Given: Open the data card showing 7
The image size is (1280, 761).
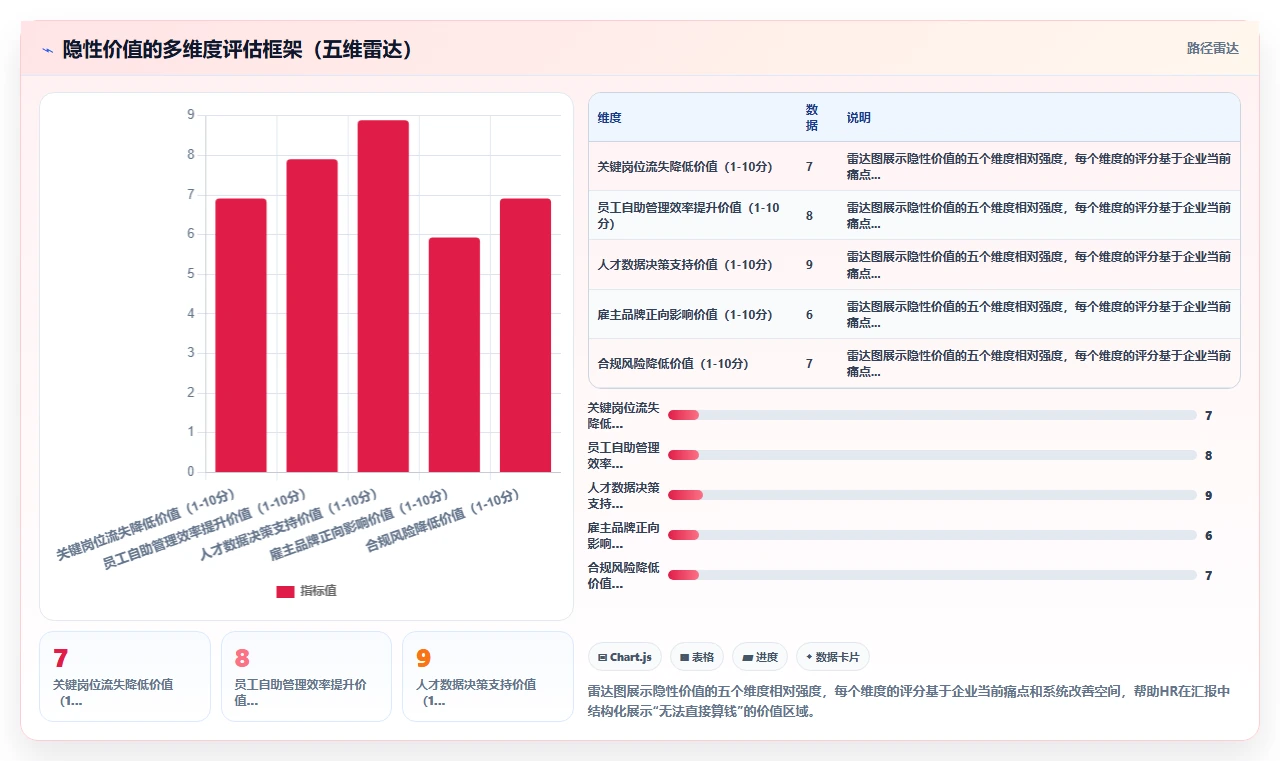Looking at the screenshot, I should point(125,676).
